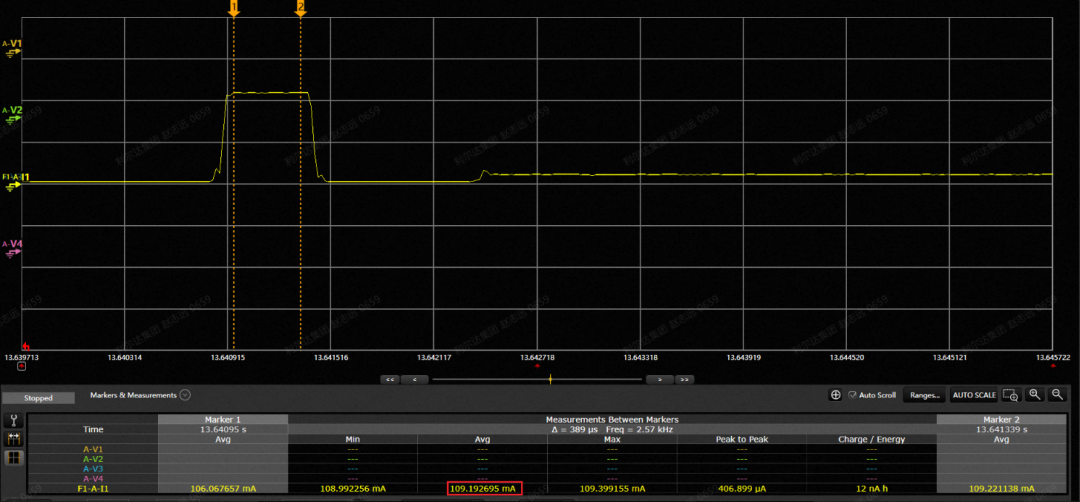Click the crosshair target icon beside Auto Scroll
This screenshot has width=1080, height=502.
click(x=835, y=395)
